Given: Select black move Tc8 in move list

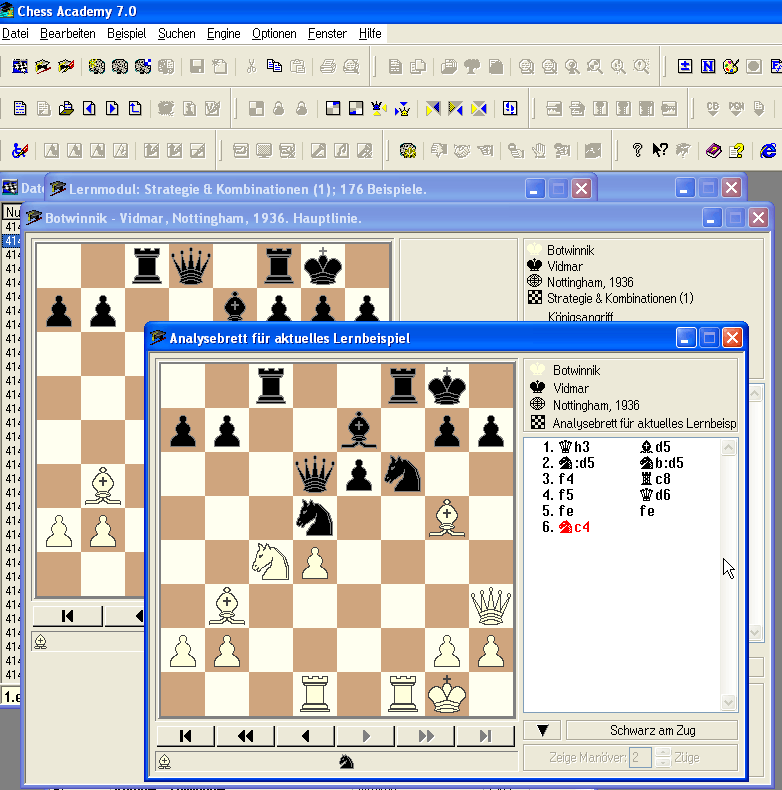Looking at the screenshot, I should coord(655,479).
